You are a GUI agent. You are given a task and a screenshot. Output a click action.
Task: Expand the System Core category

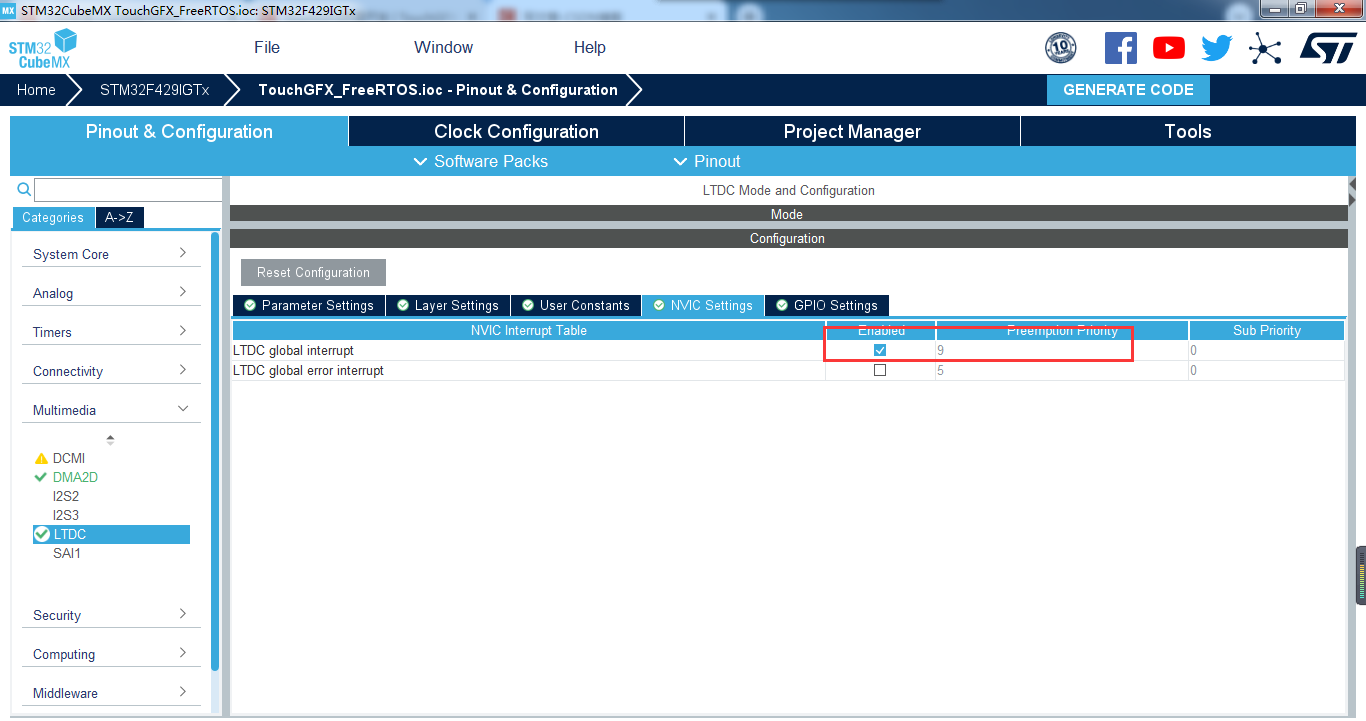pyautogui.click(x=111, y=254)
